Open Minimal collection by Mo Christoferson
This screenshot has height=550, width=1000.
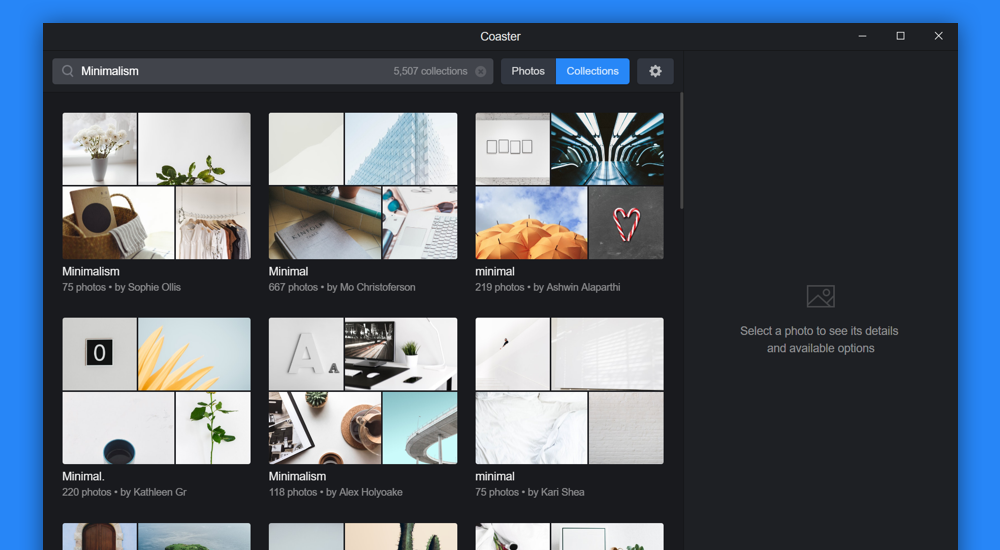click(363, 186)
